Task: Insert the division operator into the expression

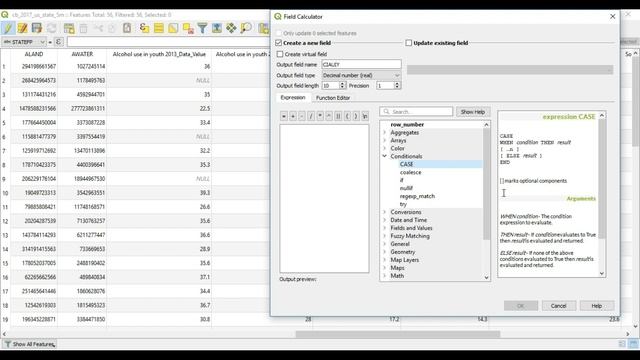Action: point(311,116)
